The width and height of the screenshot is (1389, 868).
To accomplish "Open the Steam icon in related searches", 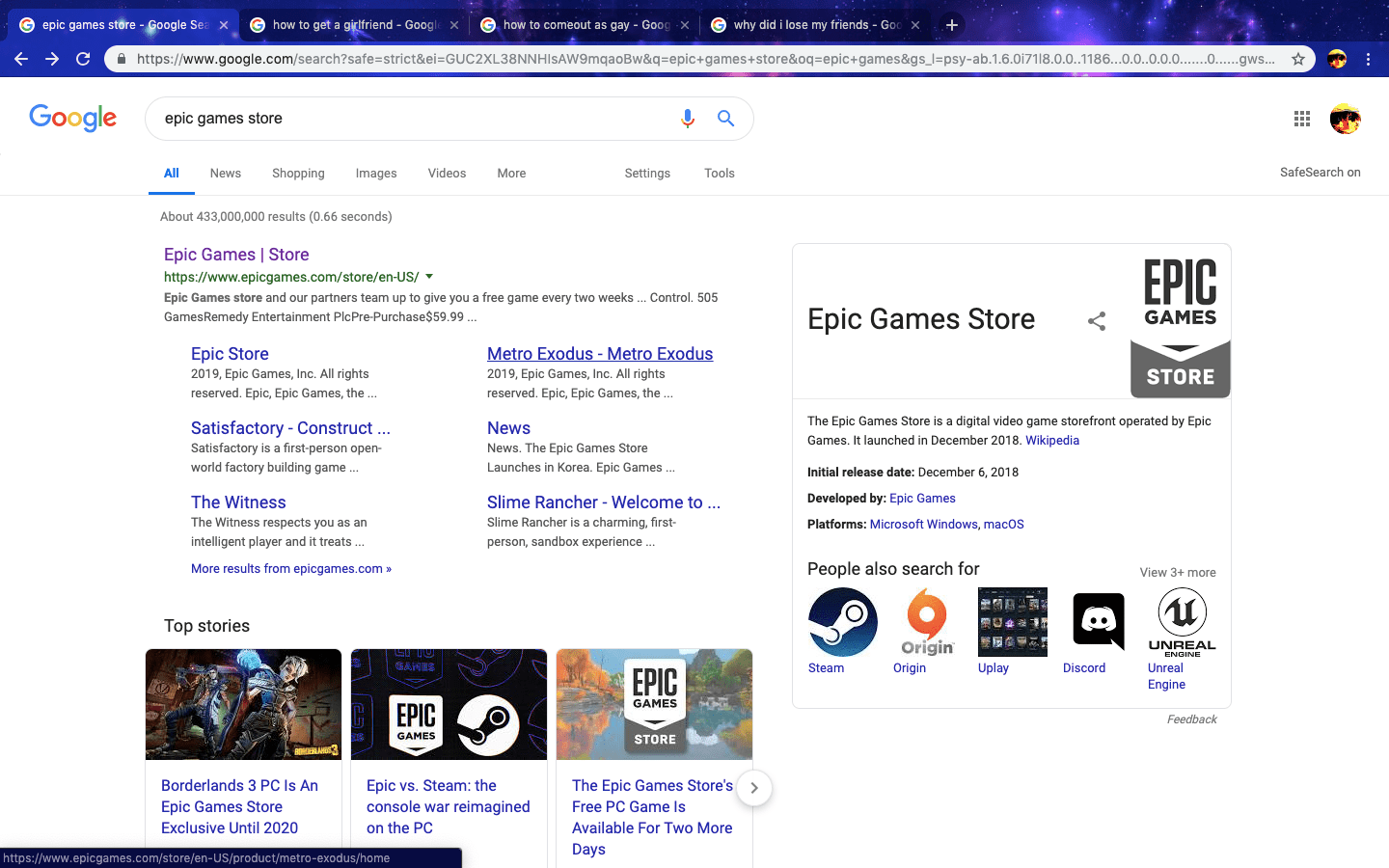I will pyautogui.click(x=843, y=622).
